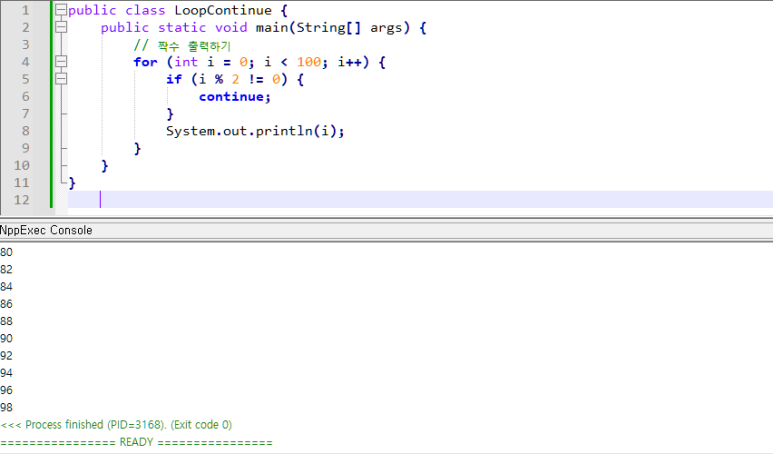Collapse the if block fold marker
773x454 pixels.
pyautogui.click(x=61, y=79)
